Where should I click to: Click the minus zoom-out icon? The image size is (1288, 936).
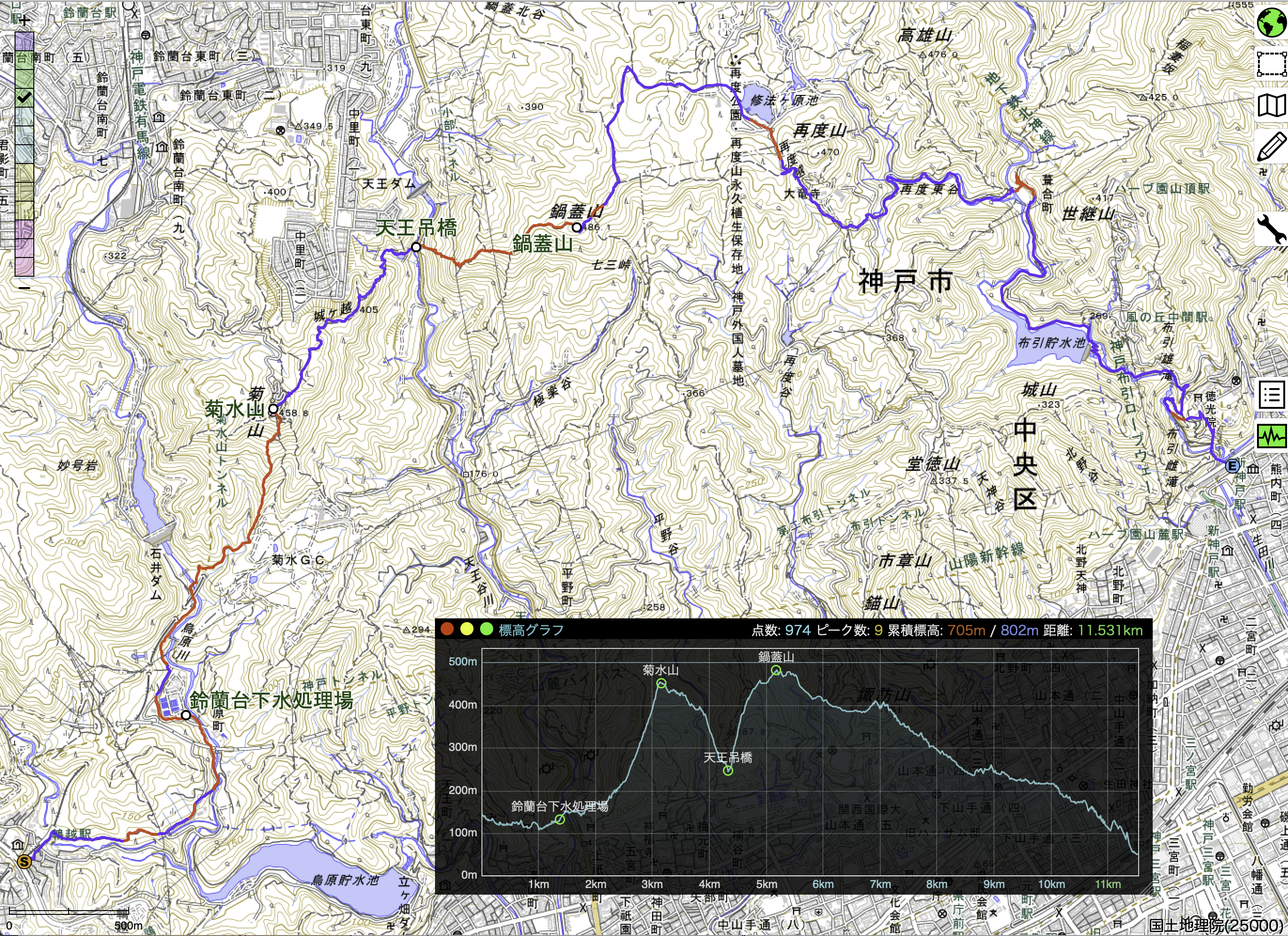click(x=24, y=288)
